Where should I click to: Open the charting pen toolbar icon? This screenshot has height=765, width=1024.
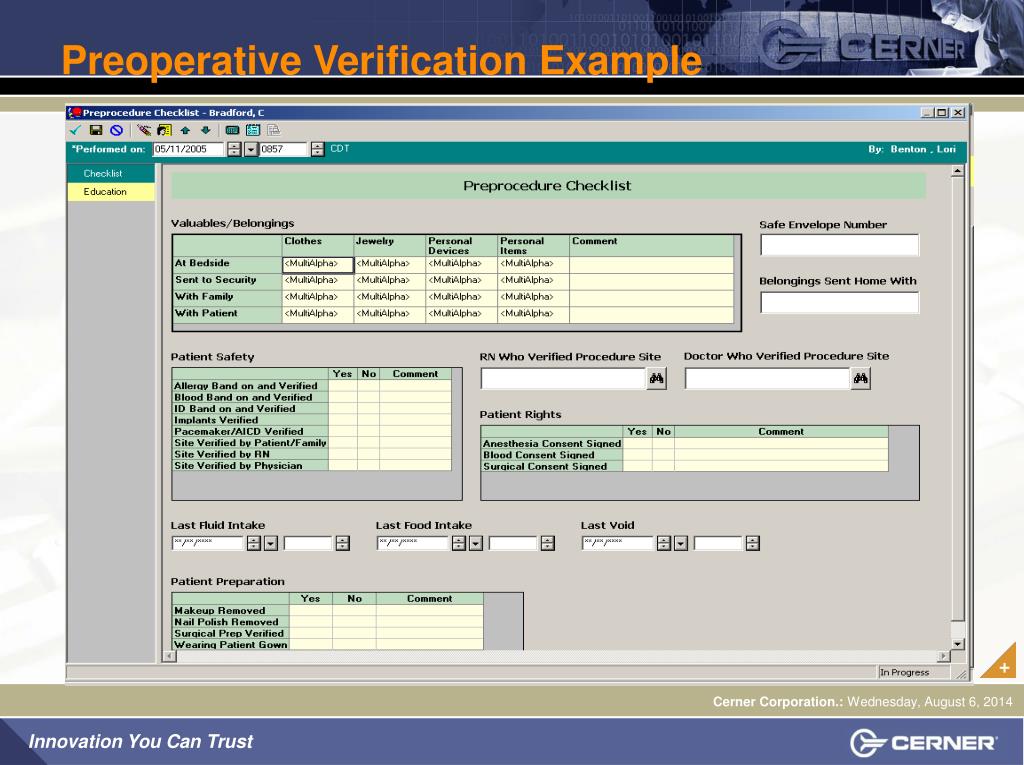coord(145,129)
